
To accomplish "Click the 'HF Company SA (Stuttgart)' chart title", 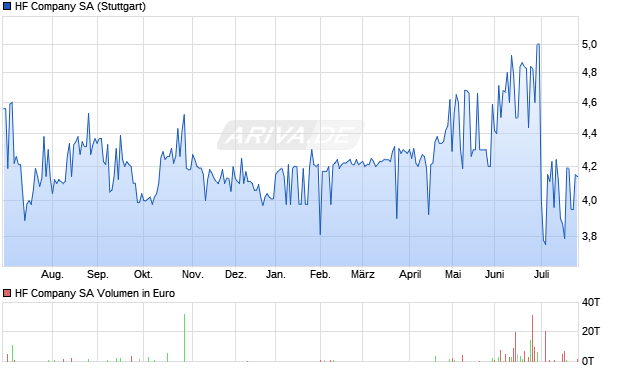I will click(x=80, y=7).
